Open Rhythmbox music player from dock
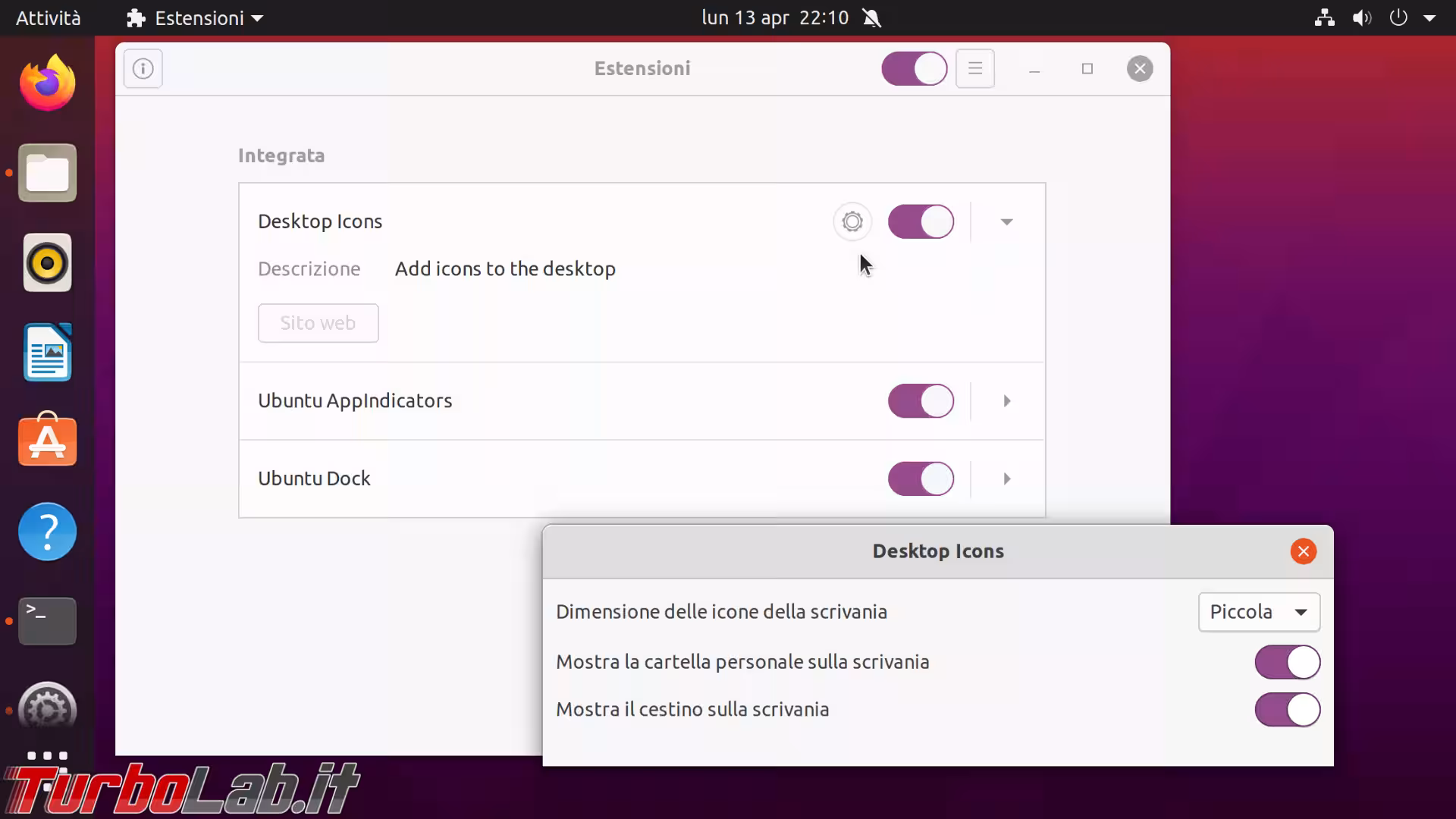 (47, 262)
